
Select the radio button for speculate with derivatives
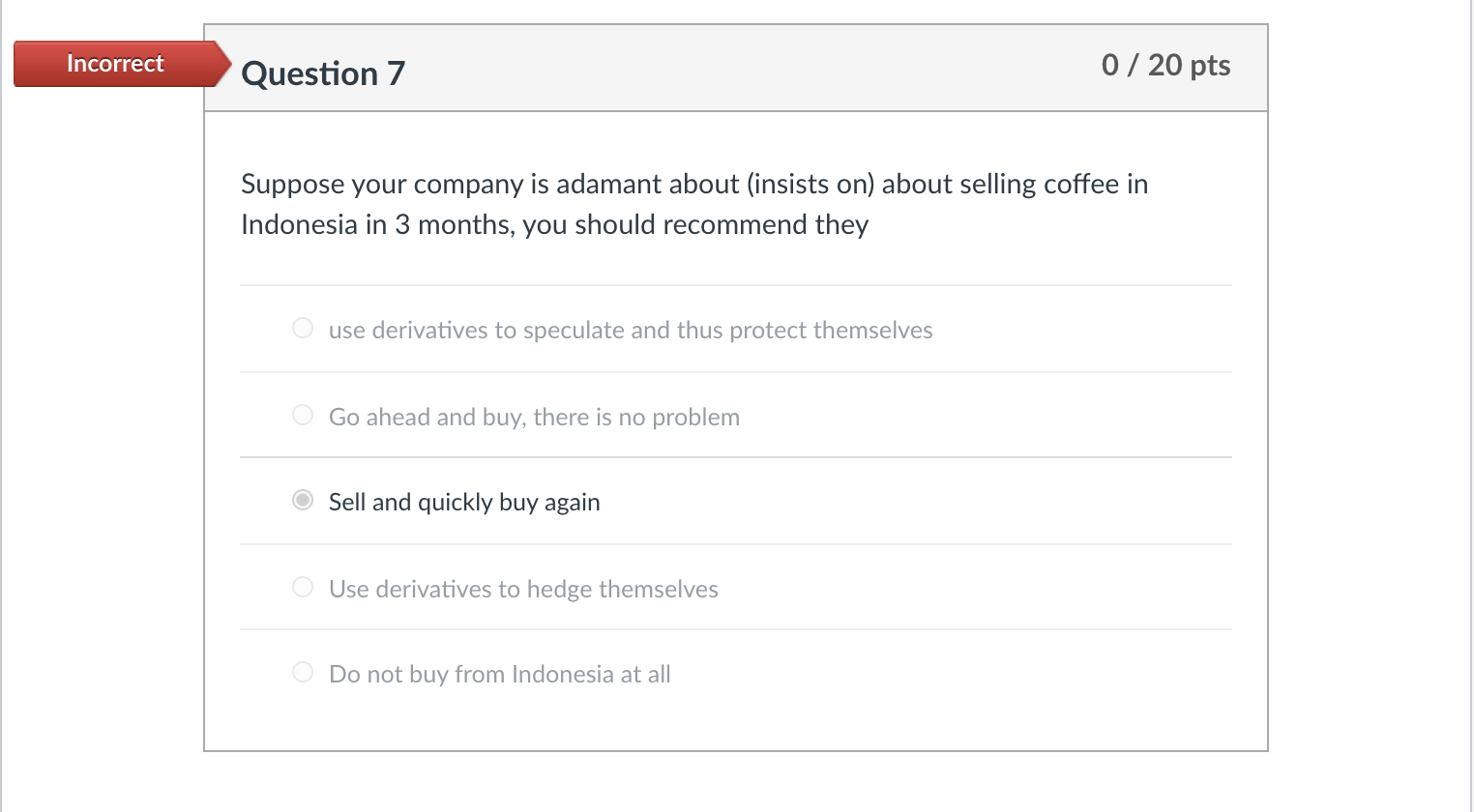click(303, 328)
